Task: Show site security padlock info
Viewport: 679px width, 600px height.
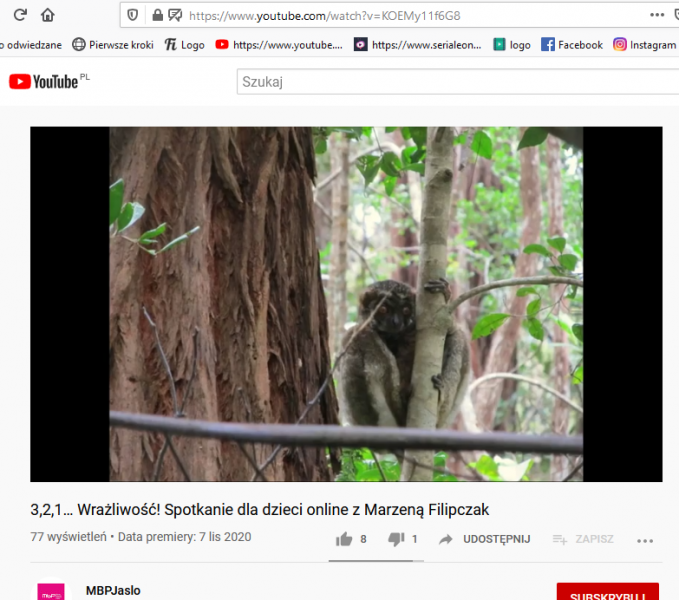Action: coord(156,16)
